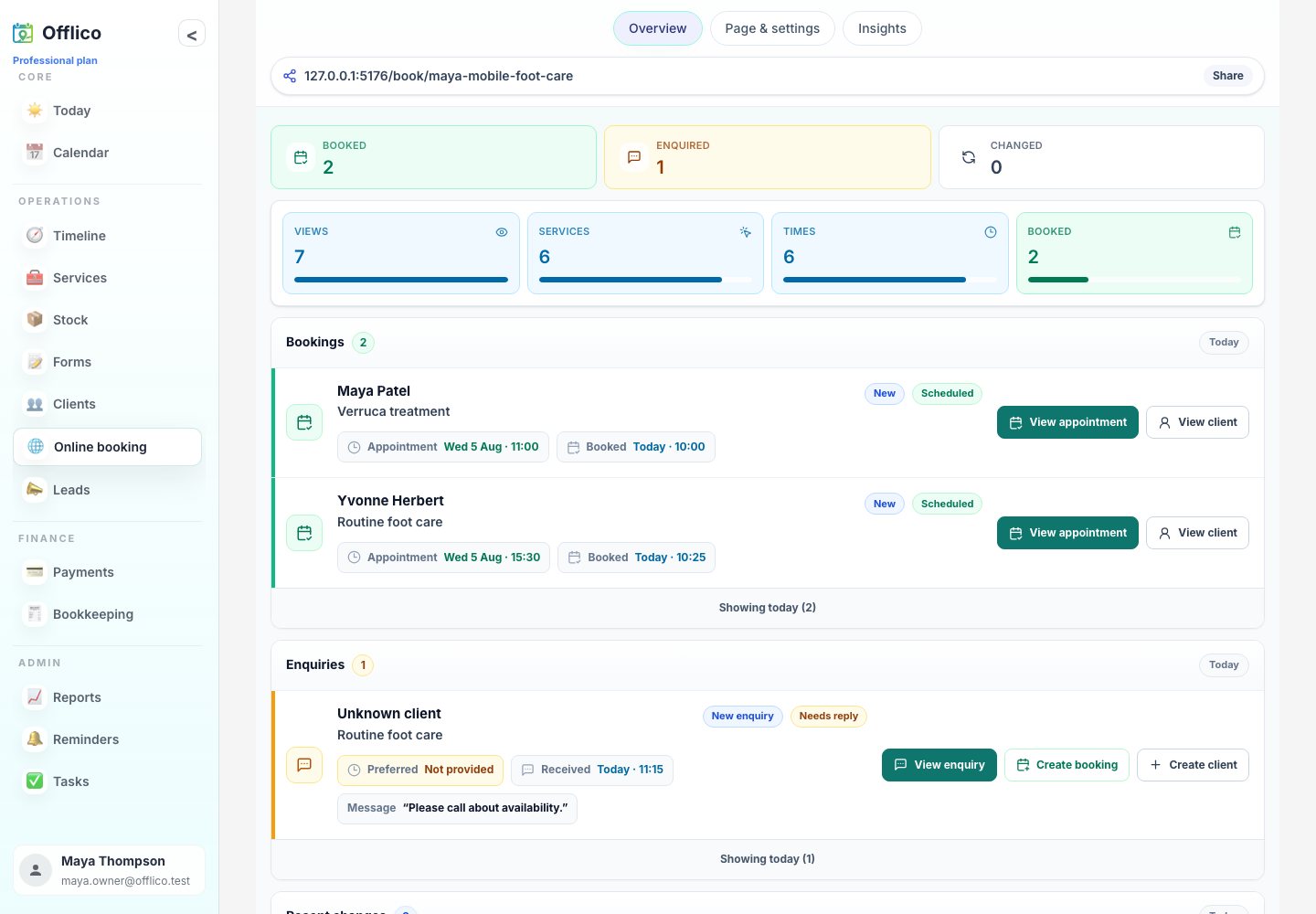The height and width of the screenshot is (914, 1316).
Task: Open the Clients section
Action: [107, 404]
